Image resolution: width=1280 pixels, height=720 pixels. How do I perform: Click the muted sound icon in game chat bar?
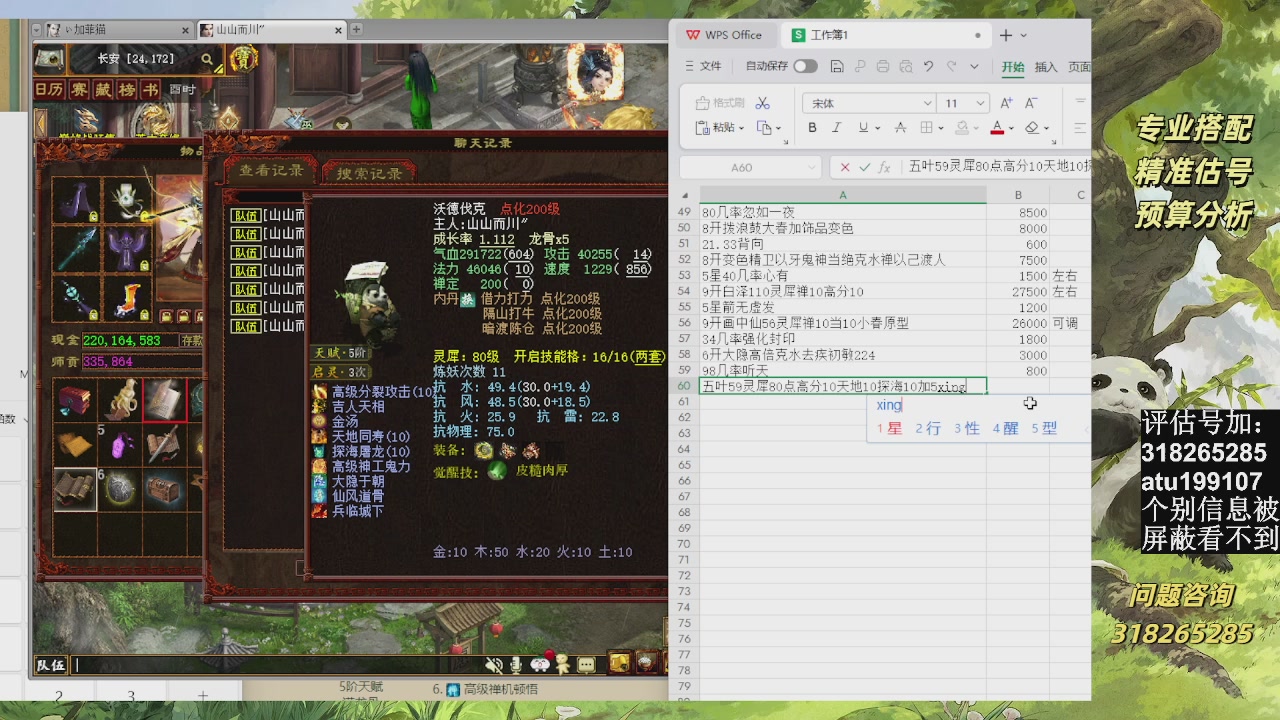click(x=493, y=664)
